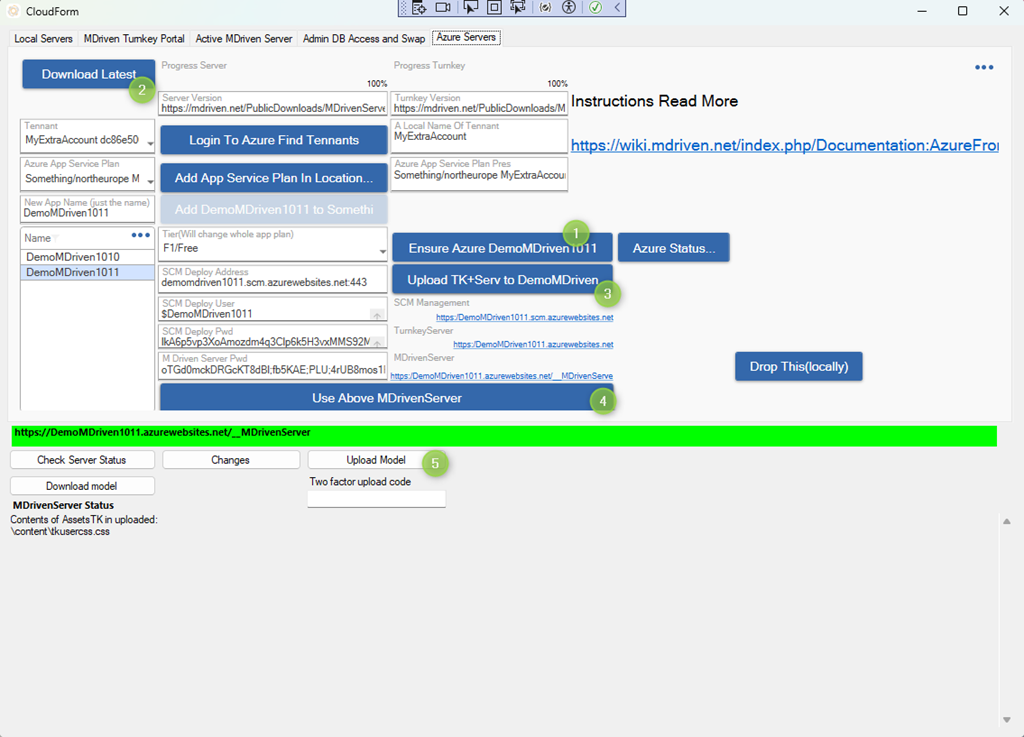Focus the SCM Deploy User field
This screenshot has height=737, width=1024.
coord(273,309)
